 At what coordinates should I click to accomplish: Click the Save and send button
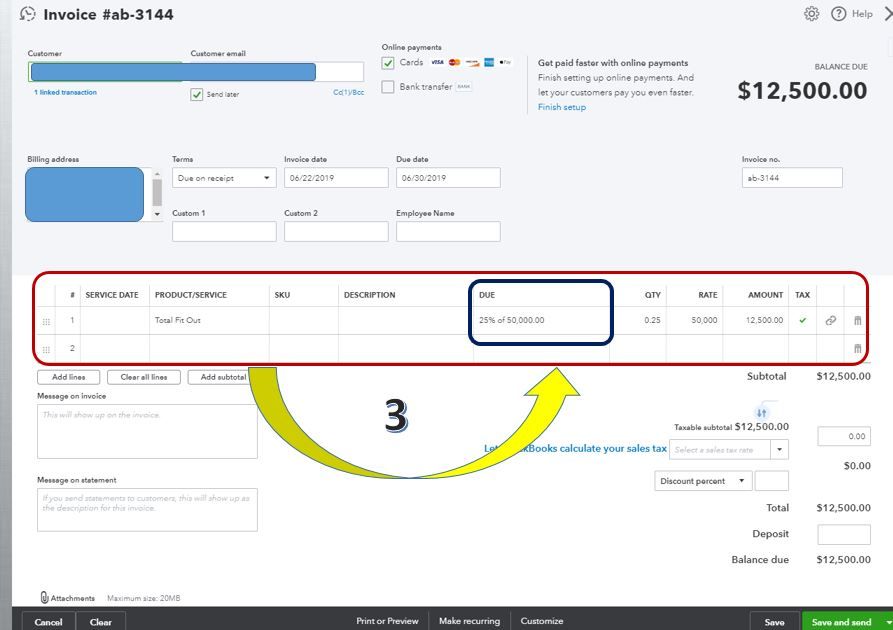(x=842, y=622)
